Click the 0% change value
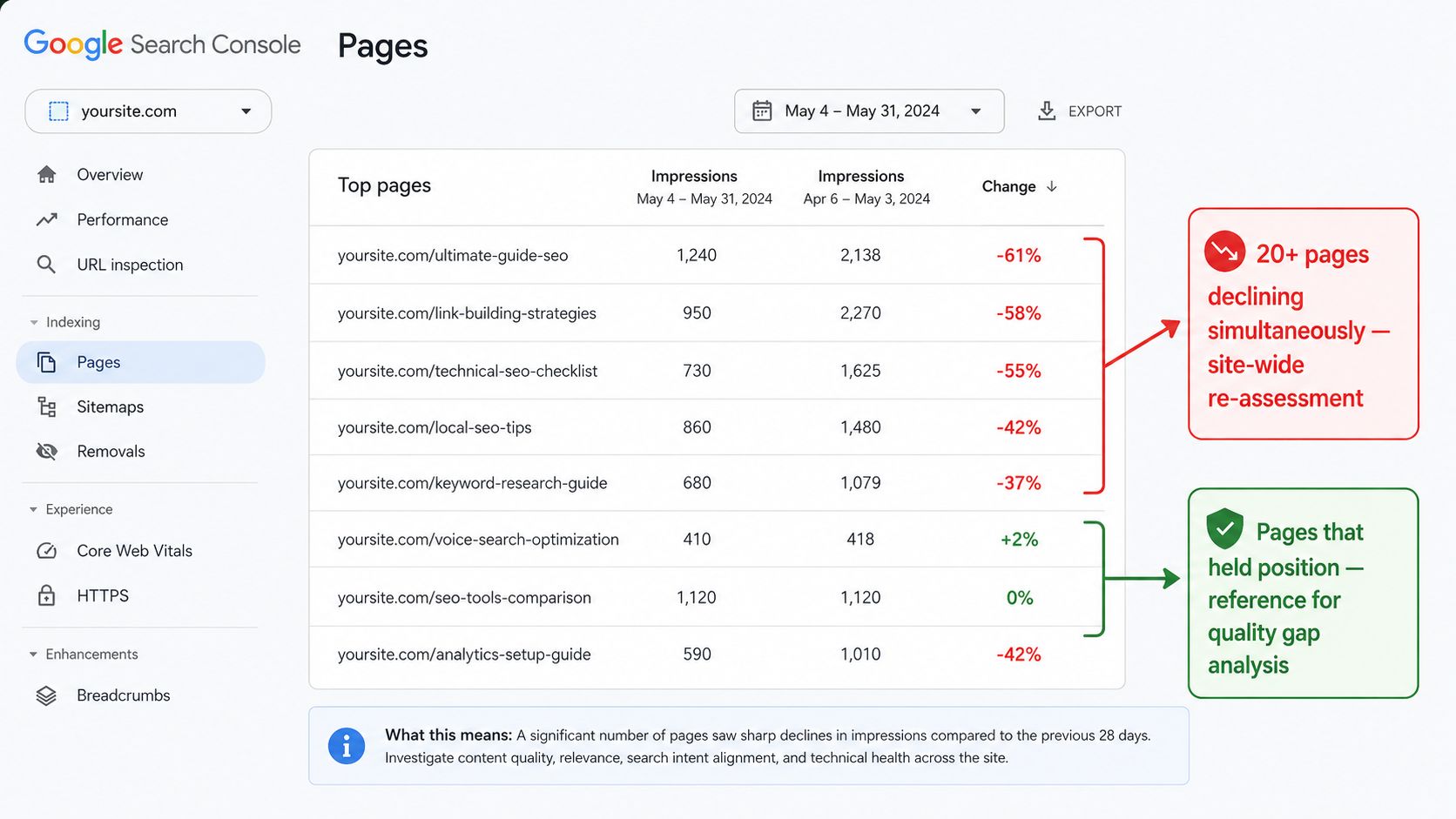The image size is (1456, 819). click(x=1020, y=598)
